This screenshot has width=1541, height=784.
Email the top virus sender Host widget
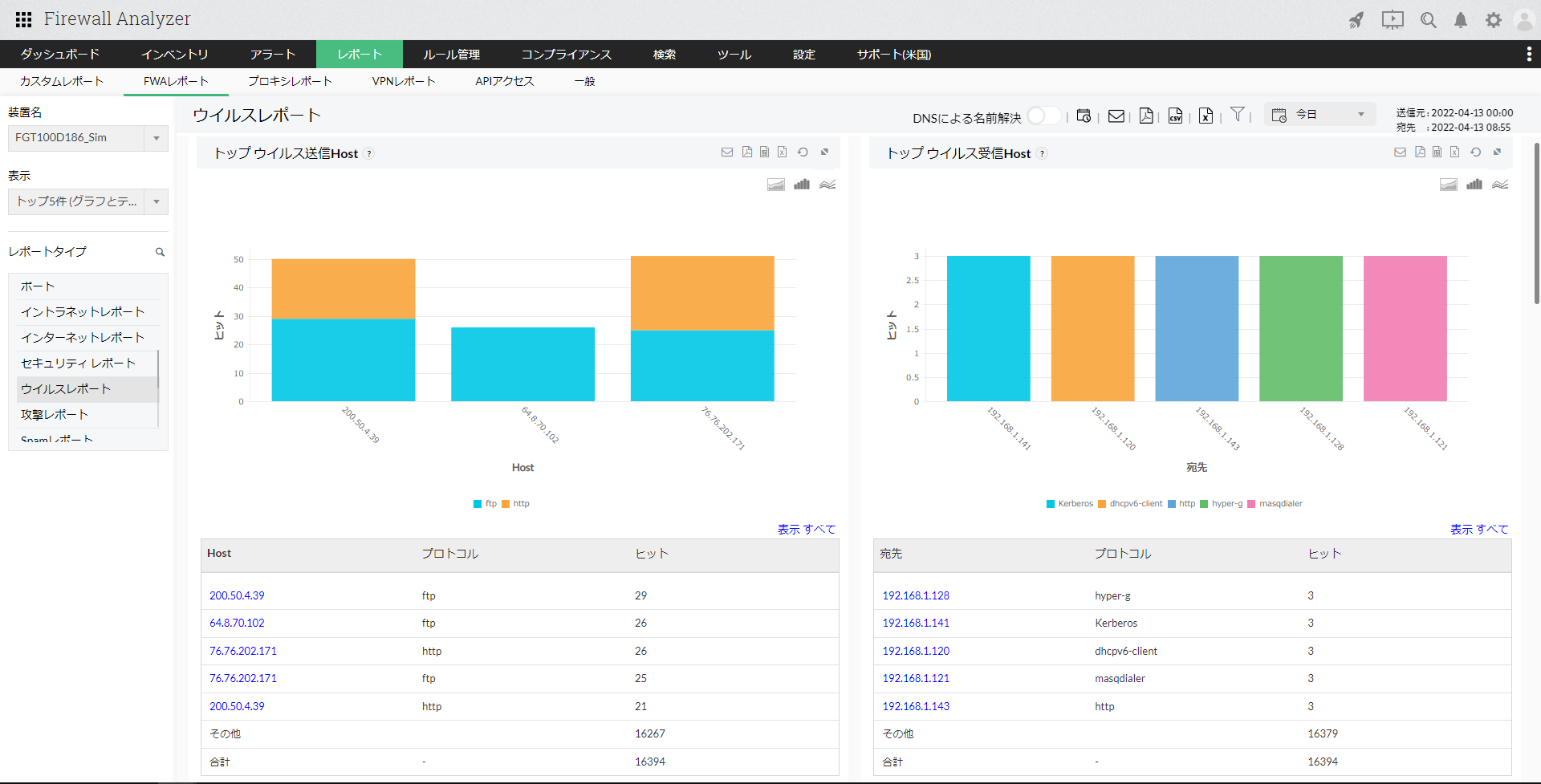click(x=727, y=152)
